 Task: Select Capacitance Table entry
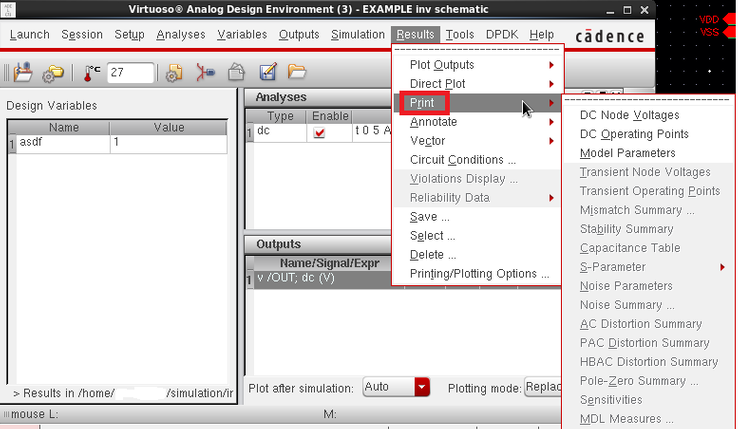[630, 248]
